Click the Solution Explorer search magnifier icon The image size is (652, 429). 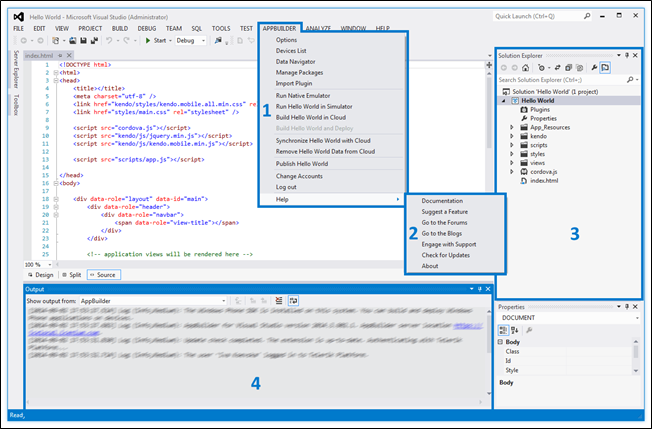[x=630, y=79]
